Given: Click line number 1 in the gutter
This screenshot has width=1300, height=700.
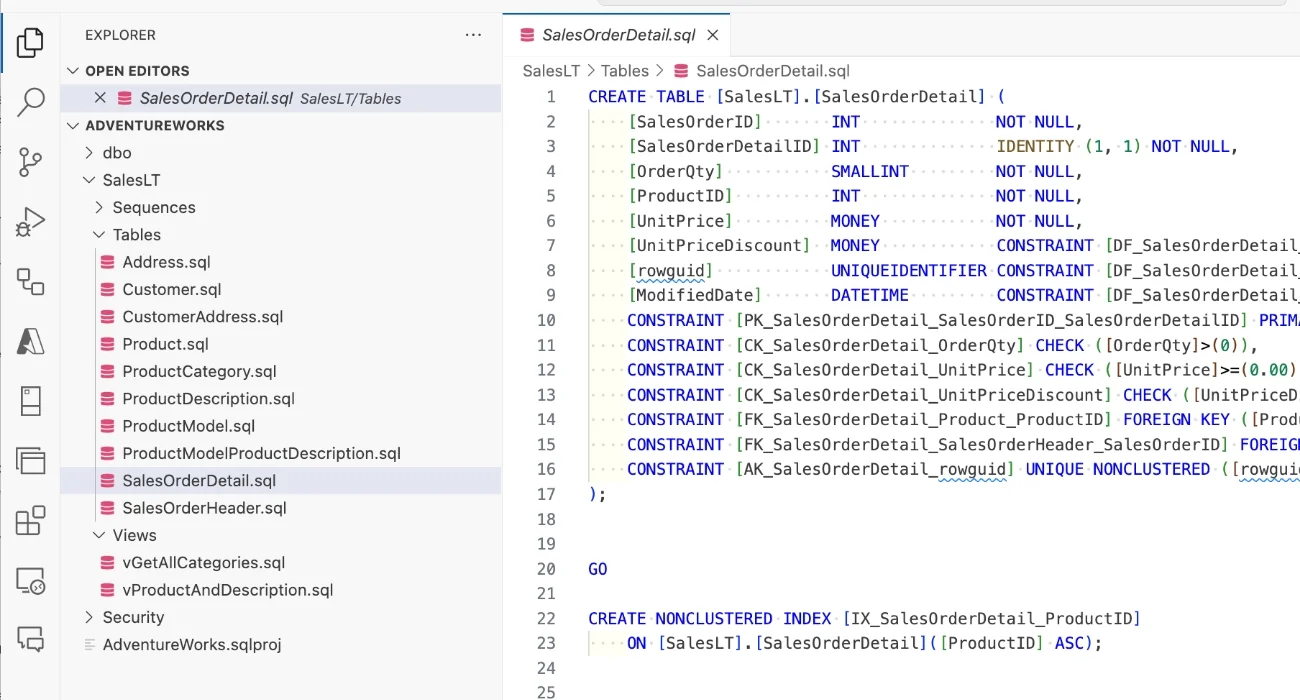Looking at the screenshot, I should (x=550, y=97).
